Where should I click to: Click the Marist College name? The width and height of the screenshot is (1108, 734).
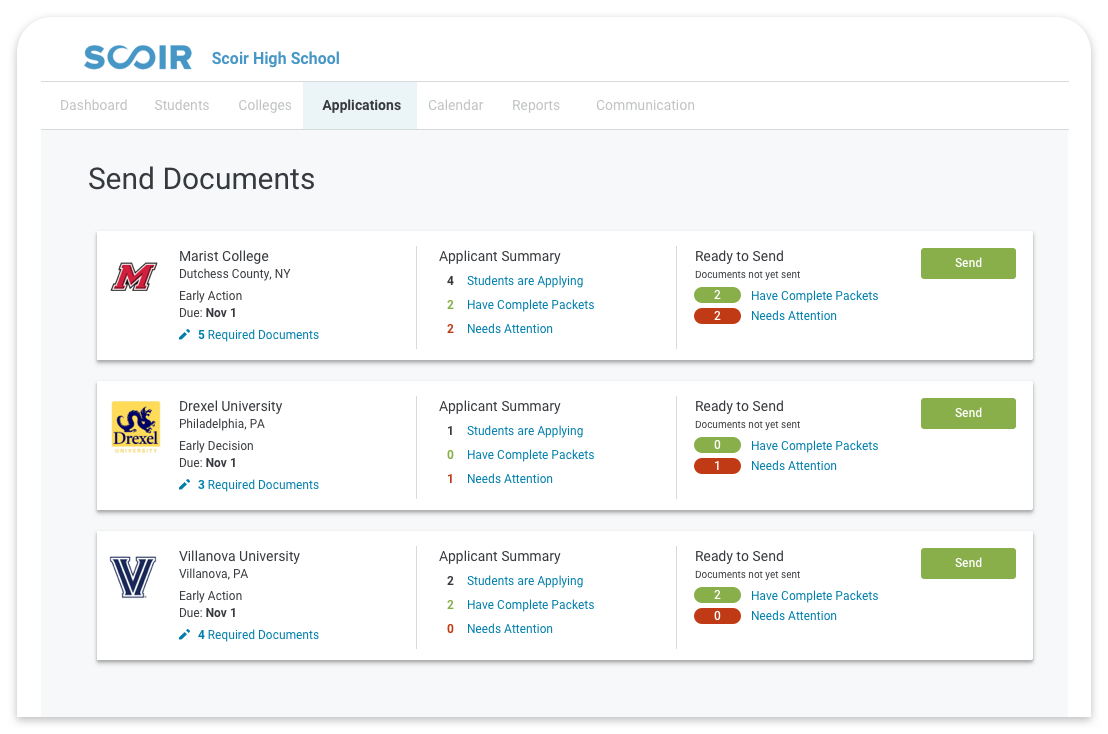pos(224,256)
